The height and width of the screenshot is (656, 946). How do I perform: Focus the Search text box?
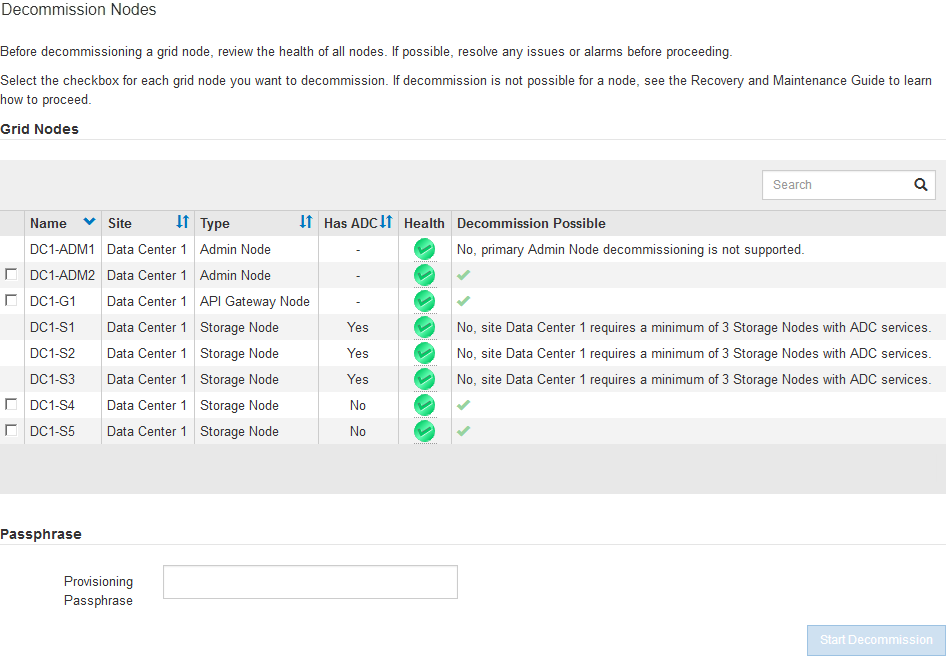[834, 185]
